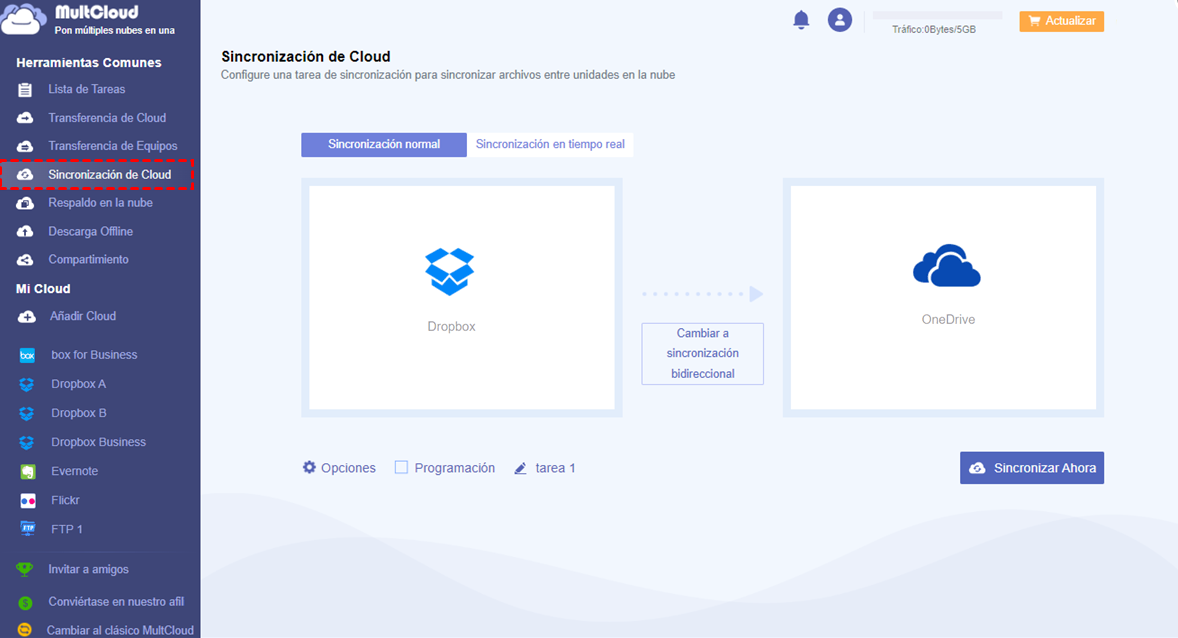Select the Dropbox source box

[461, 298]
